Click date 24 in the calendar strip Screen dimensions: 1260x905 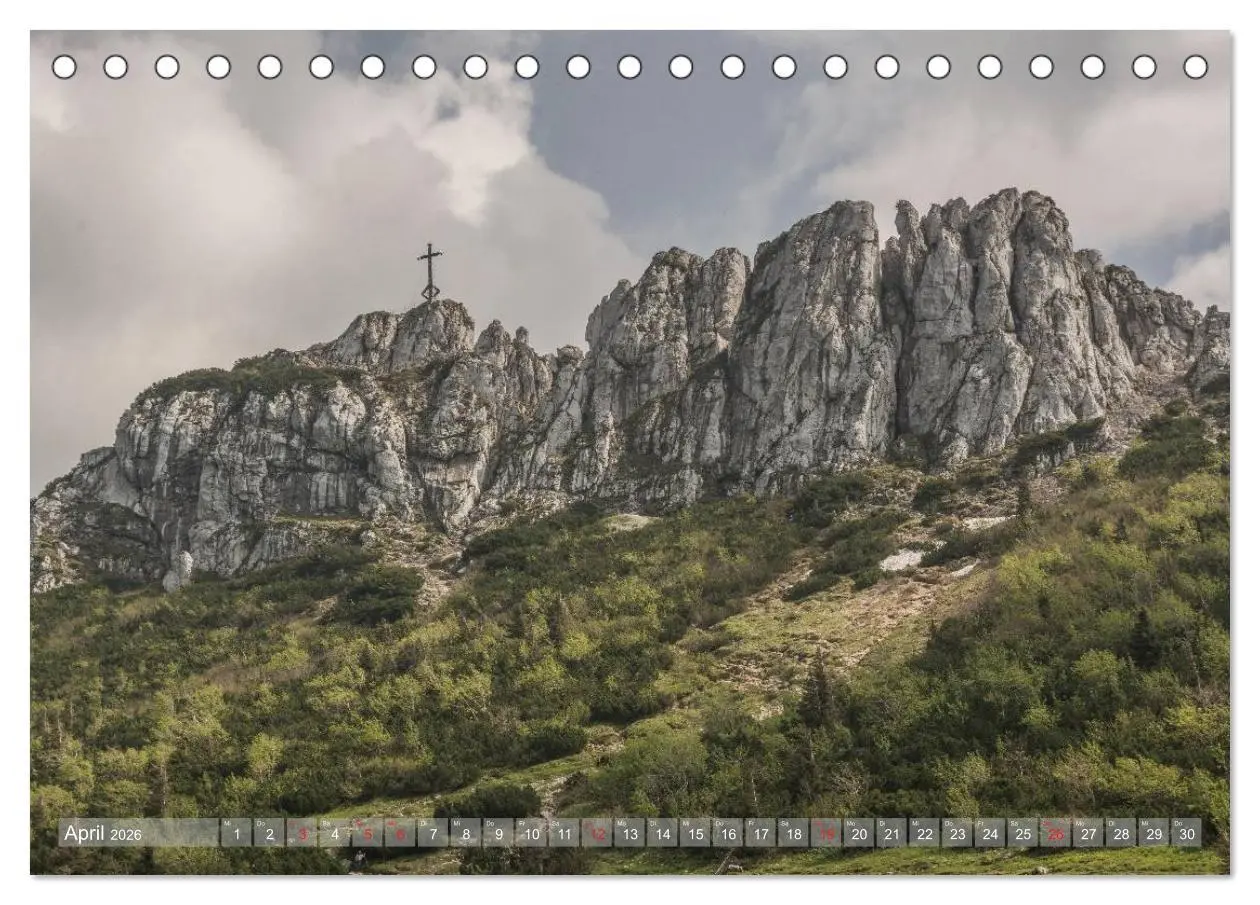click(990, 833)
